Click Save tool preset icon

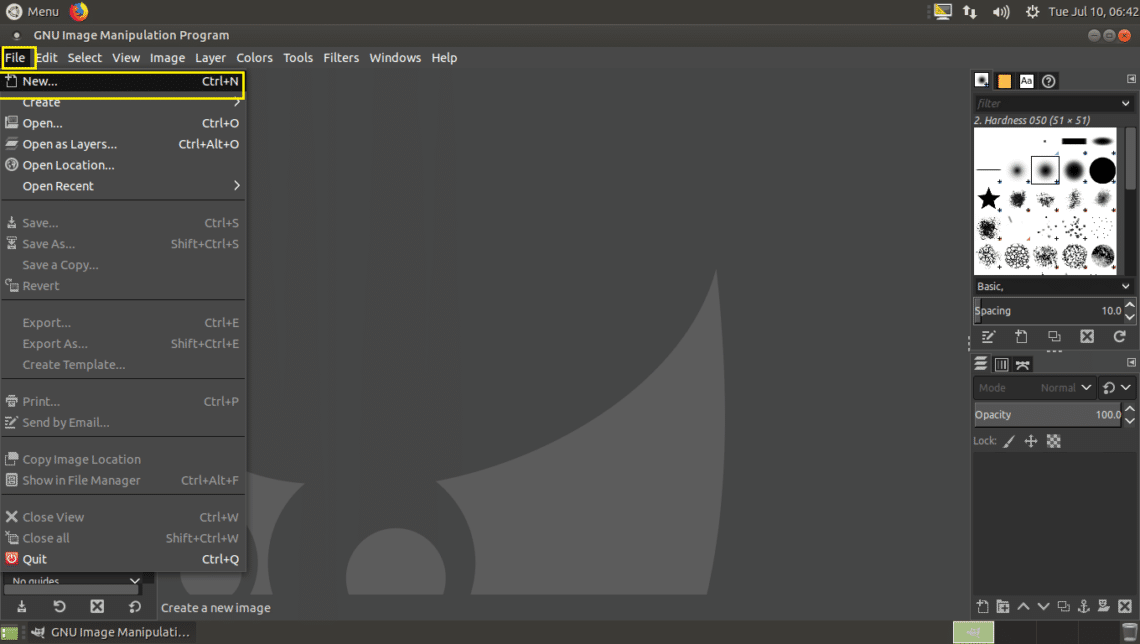click(22, 606)
